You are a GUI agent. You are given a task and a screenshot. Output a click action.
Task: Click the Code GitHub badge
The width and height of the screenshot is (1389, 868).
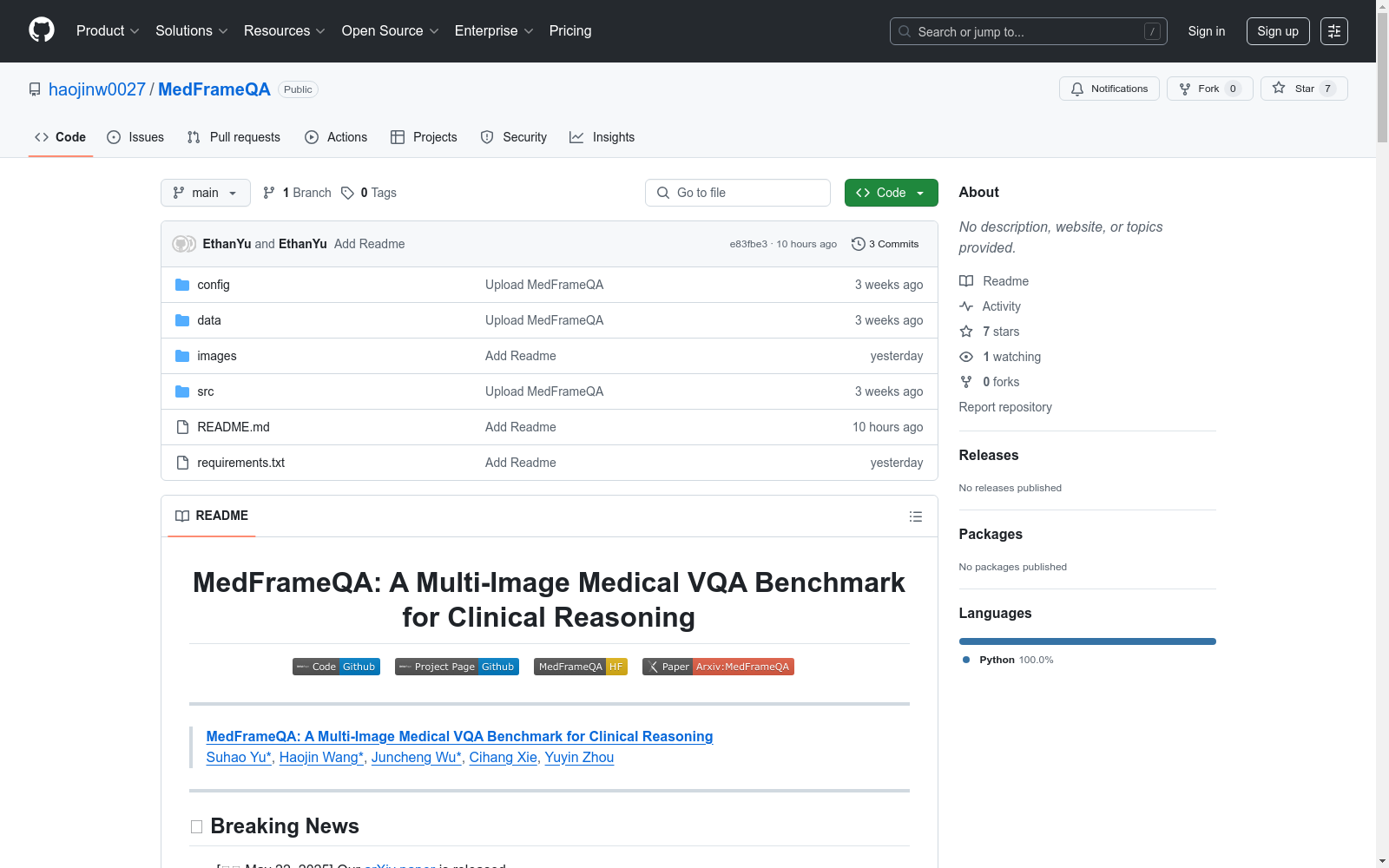[x=336, y=667]
